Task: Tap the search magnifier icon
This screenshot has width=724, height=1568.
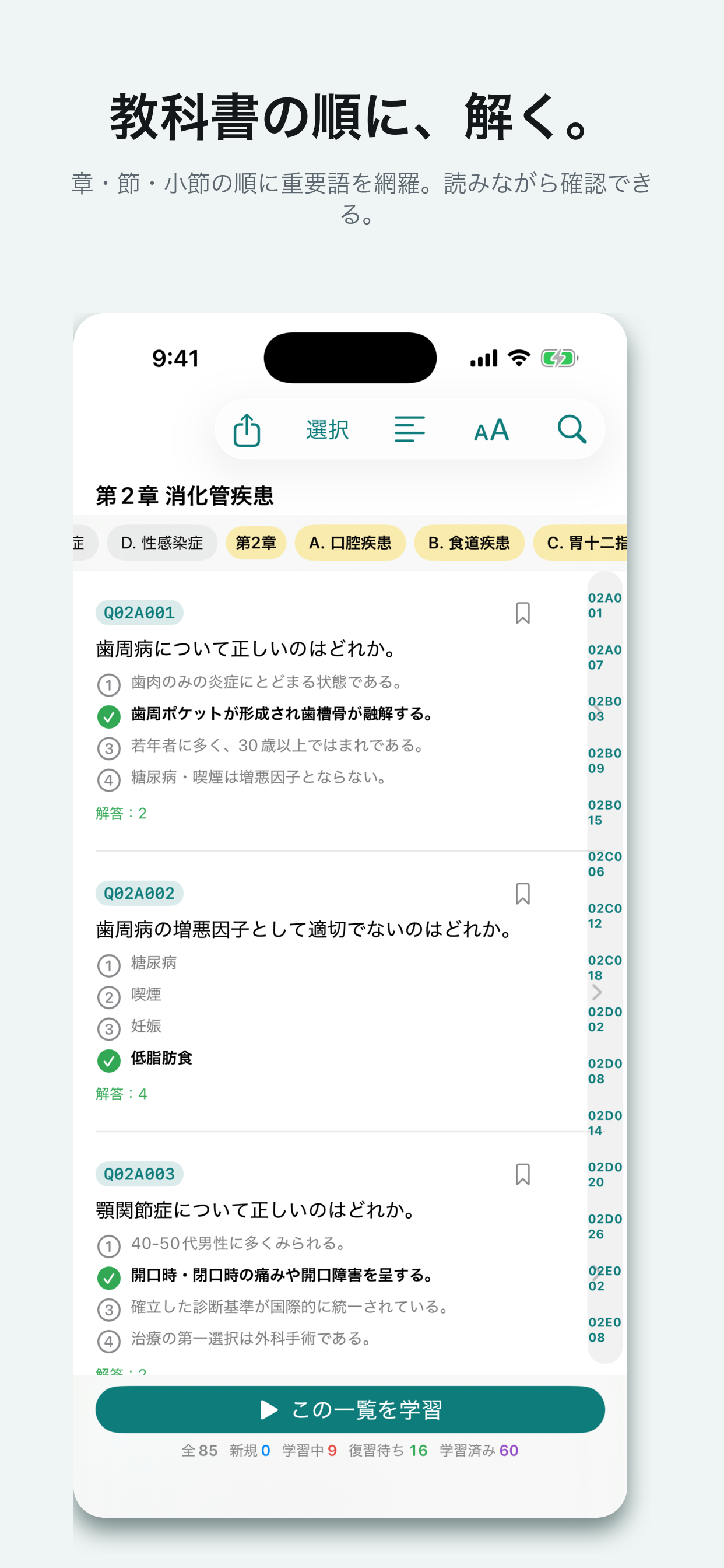Action: coord(572,430)
